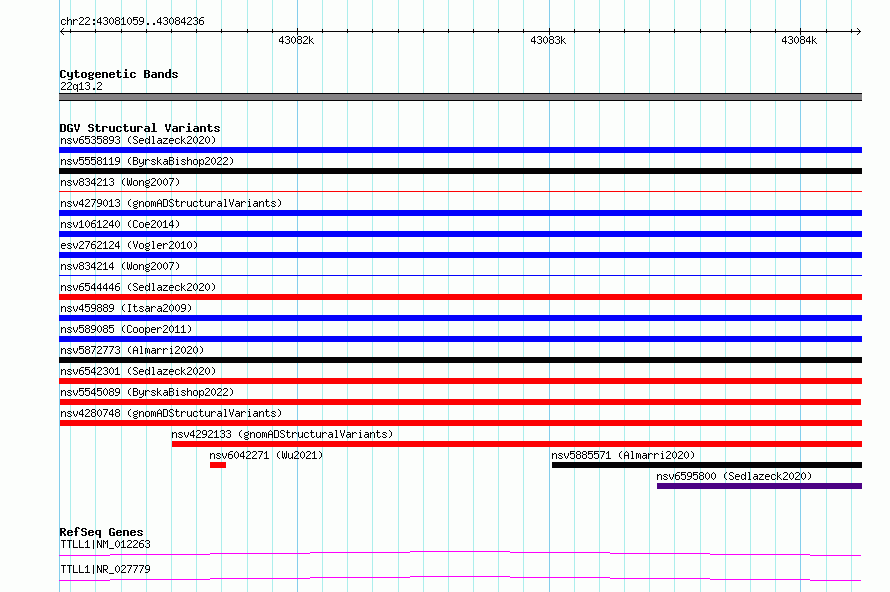Select nsv589085 (Cooper2011) label
The image size is (890, 592).
point(126,329)
